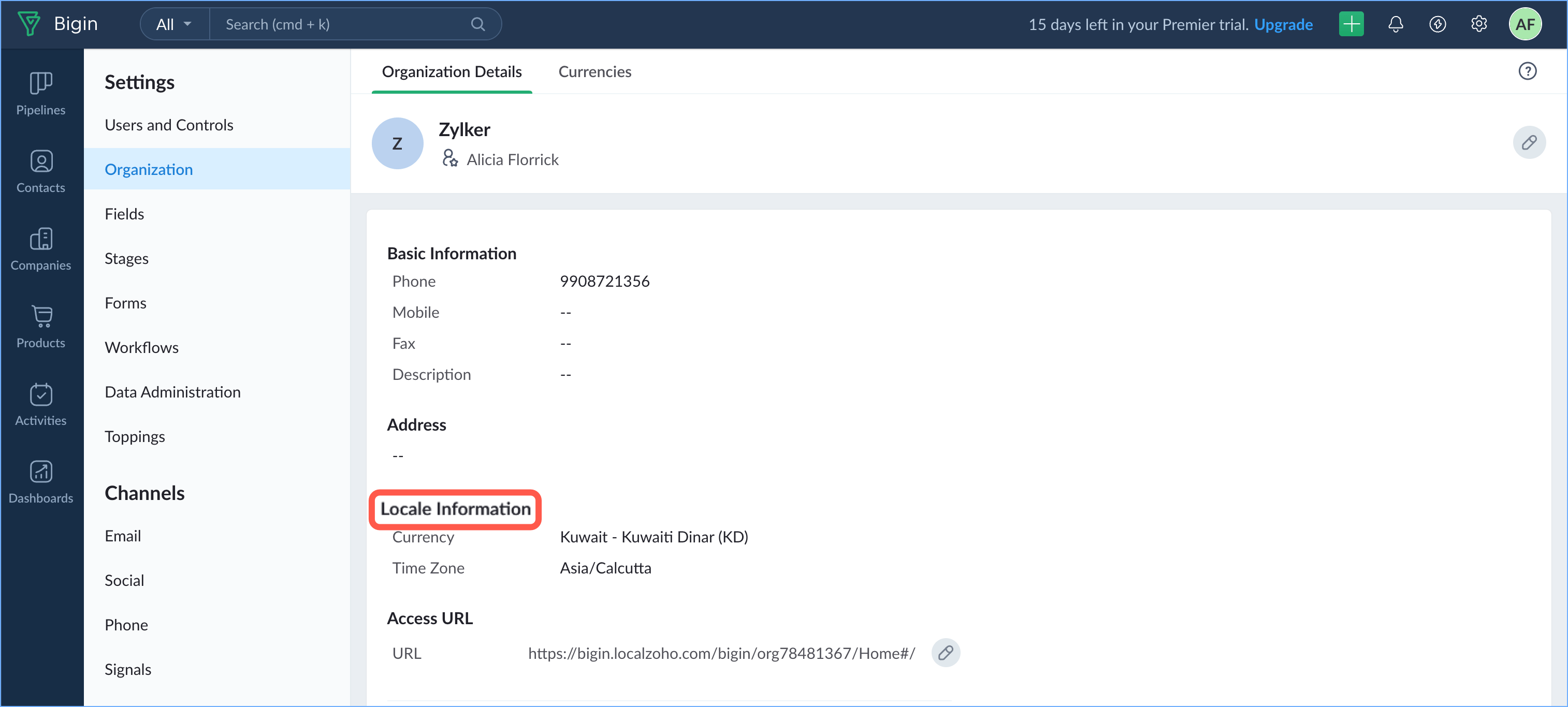Open the help question mark icon
Screen dimensions: 1568x707
tap(1527, 72)
